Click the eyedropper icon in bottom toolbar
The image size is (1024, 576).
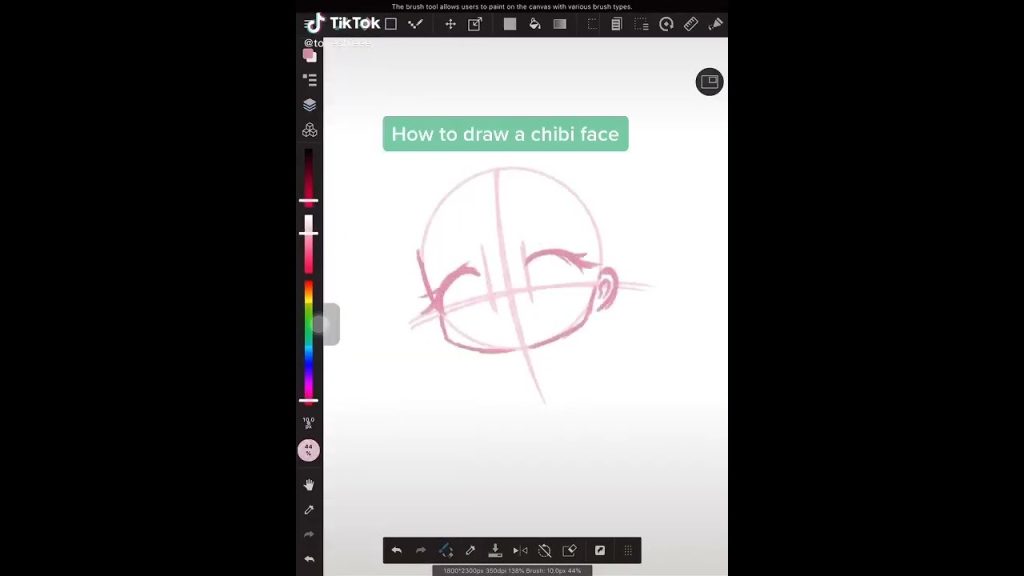tap(470, 550)
